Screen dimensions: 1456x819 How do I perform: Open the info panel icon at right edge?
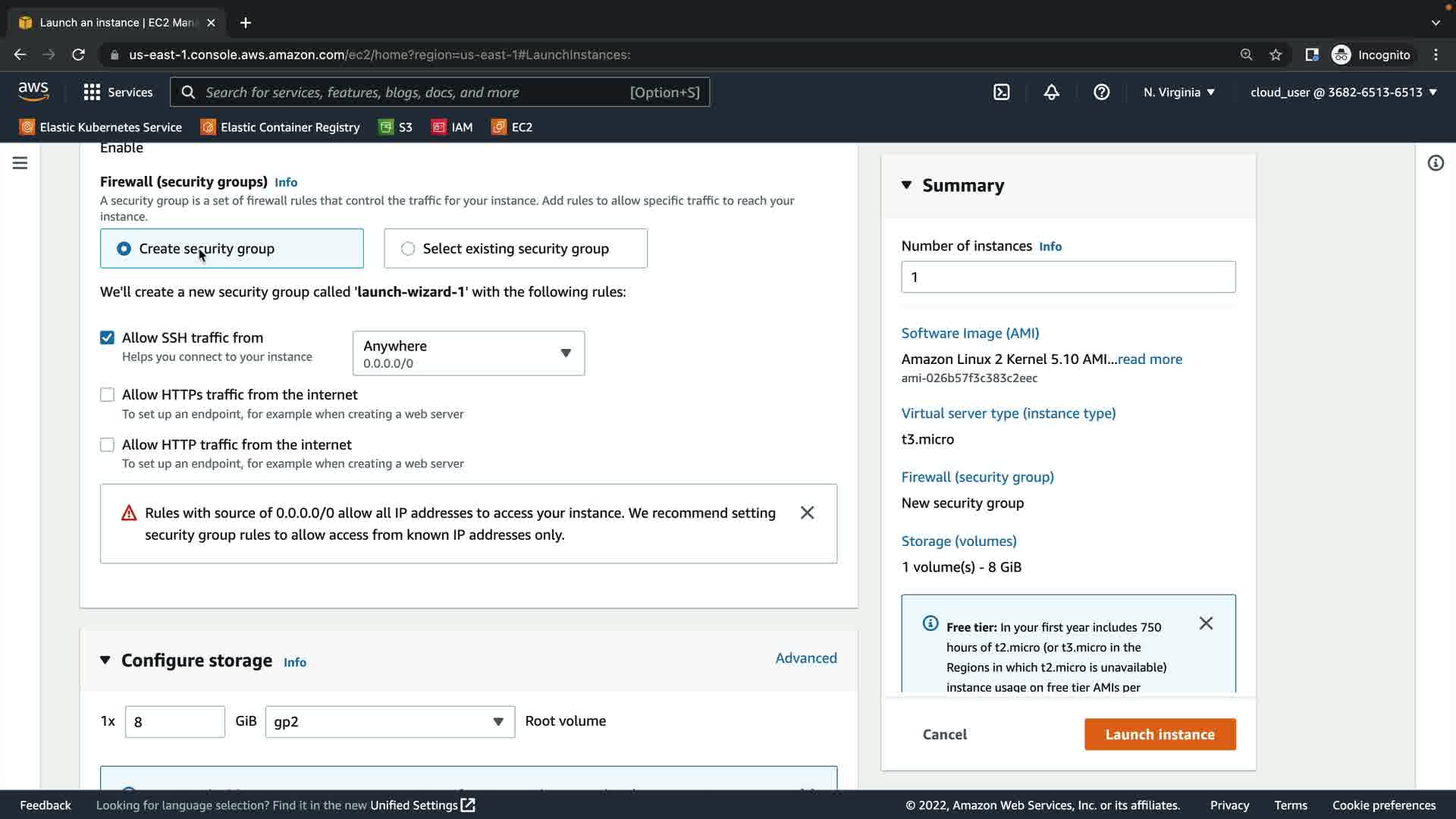(x=1435, y=163)
